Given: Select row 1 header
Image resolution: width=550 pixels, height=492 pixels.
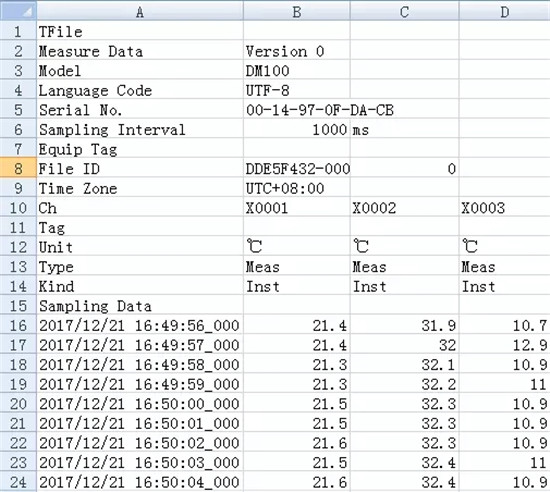Looking at the screenshot, I should pos(18,31).
